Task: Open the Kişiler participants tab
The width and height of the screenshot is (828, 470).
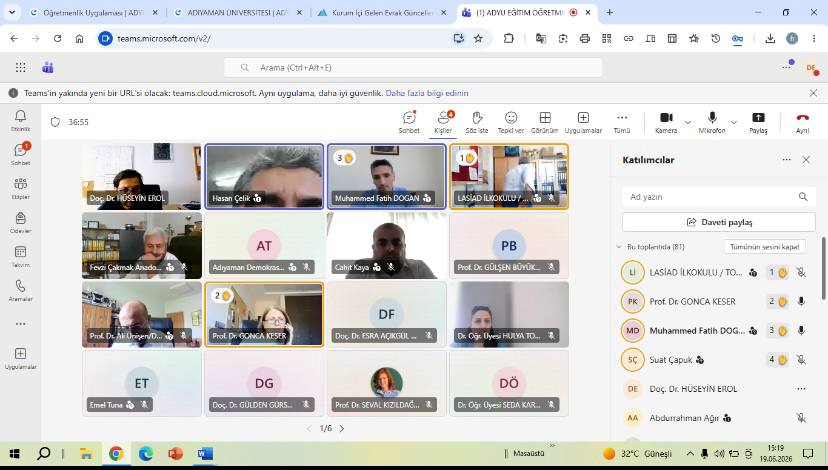Action: 443,122
